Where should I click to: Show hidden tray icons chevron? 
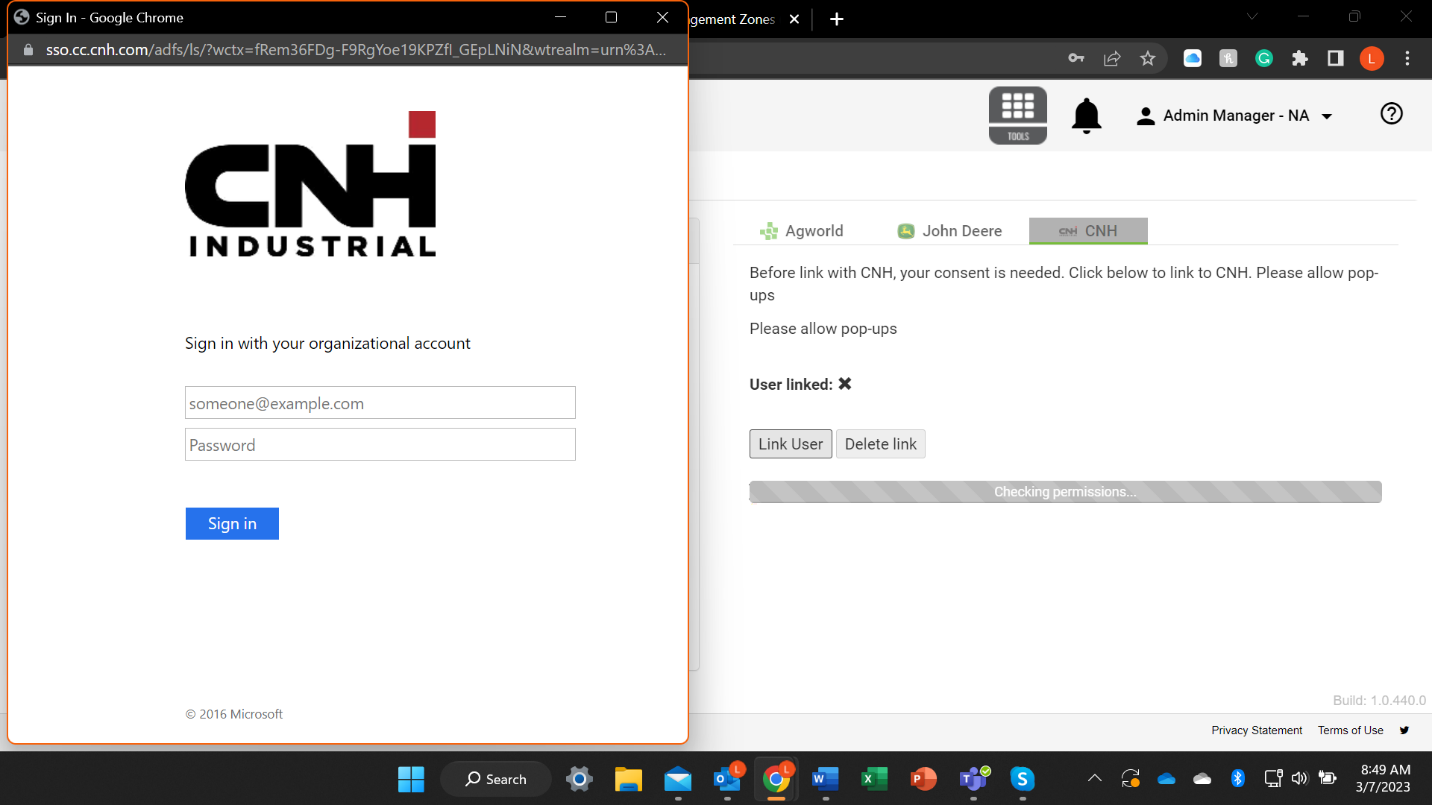tap(1095, 778)
